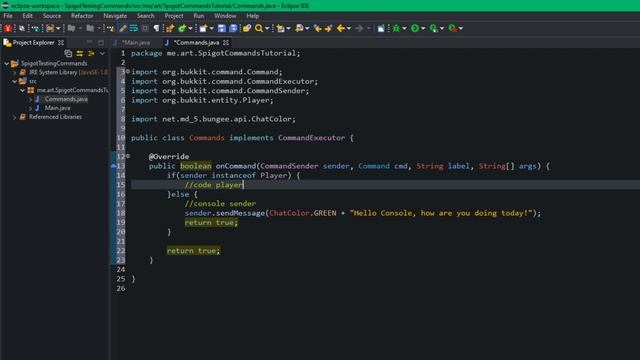Open the Run menu
Screen dimensions: 640x360
click(x=199, y=16)
